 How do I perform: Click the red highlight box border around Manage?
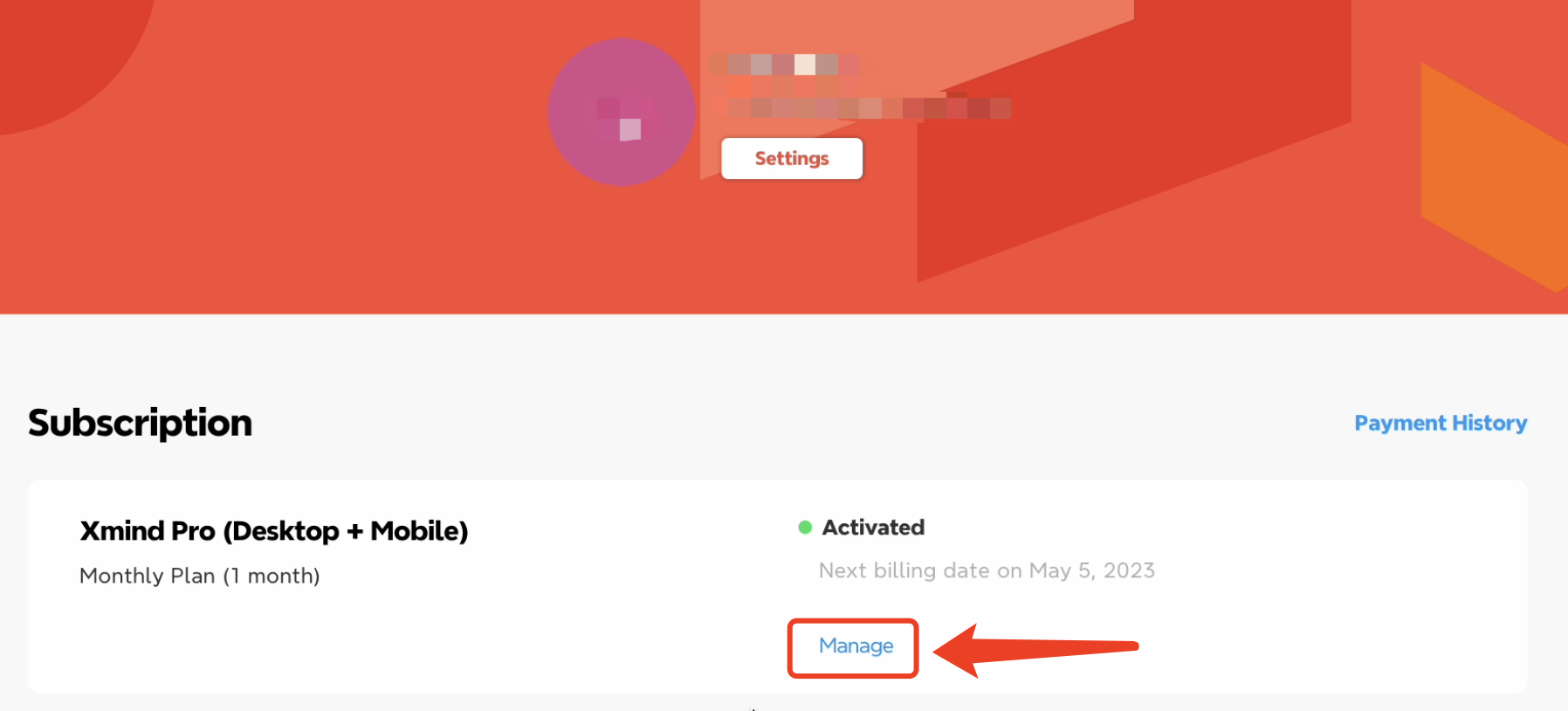click(791, 648)
